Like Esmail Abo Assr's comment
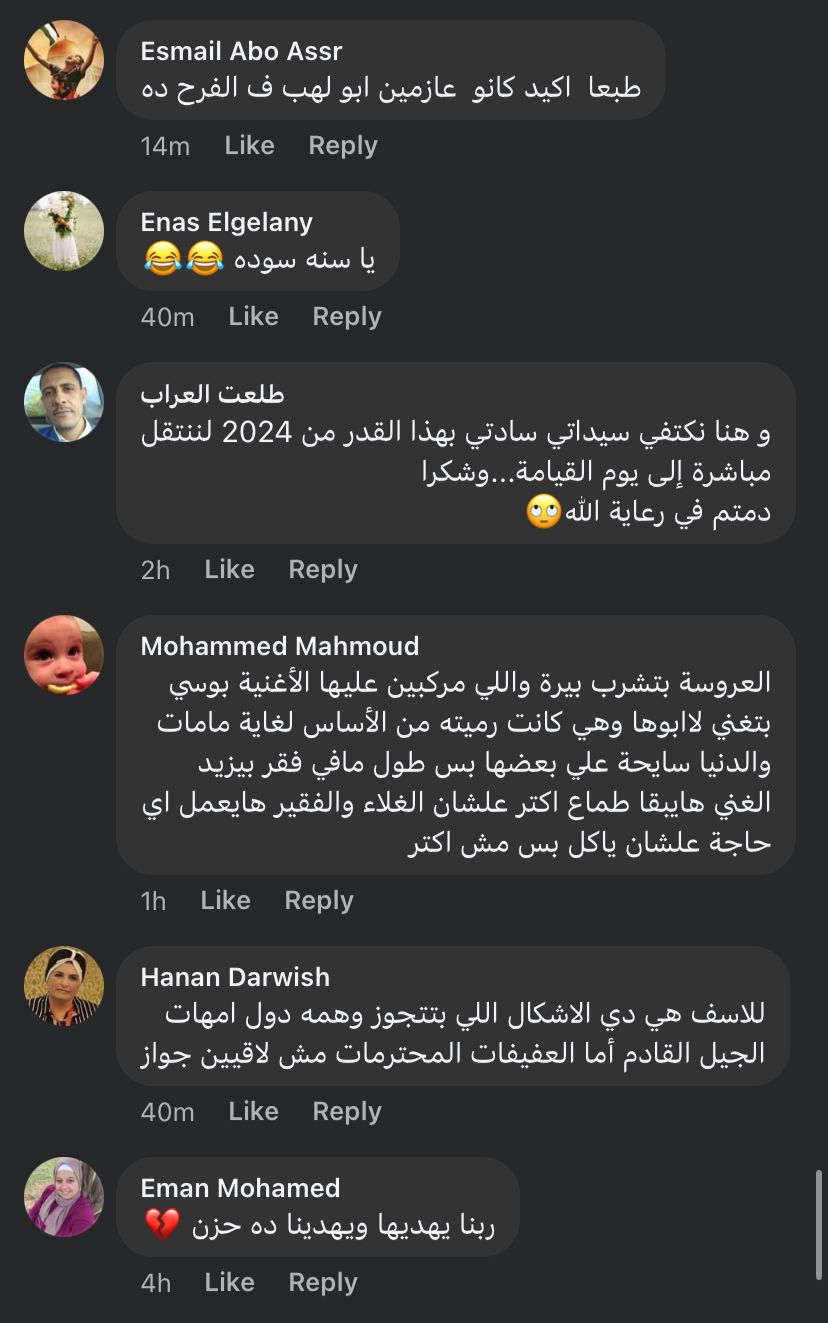Viewport: 828px width, 1323px height. (249, 146)
